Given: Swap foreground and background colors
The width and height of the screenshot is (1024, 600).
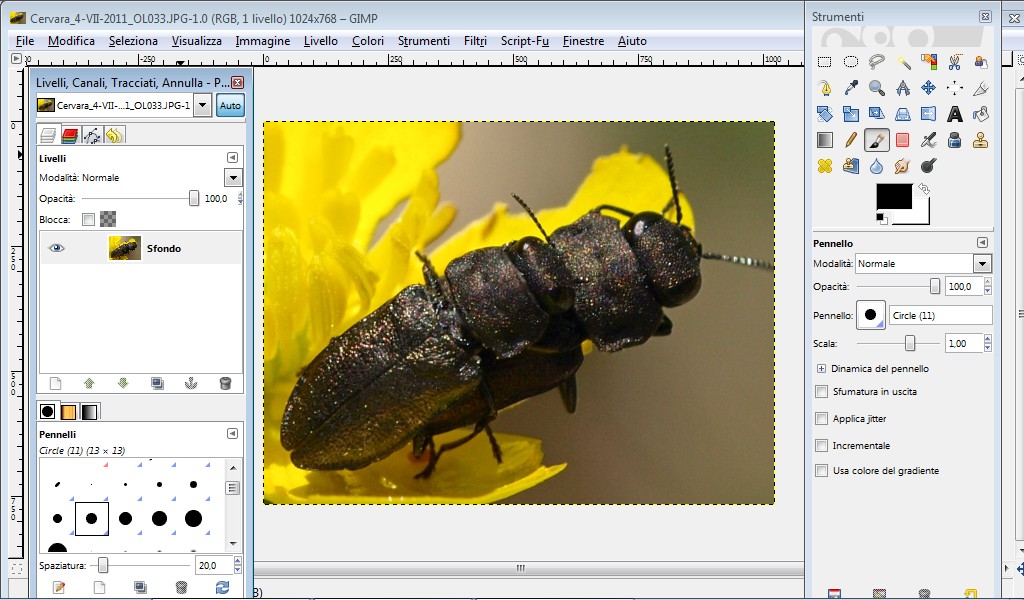Looking at the screenshot, I should point(924,188).
